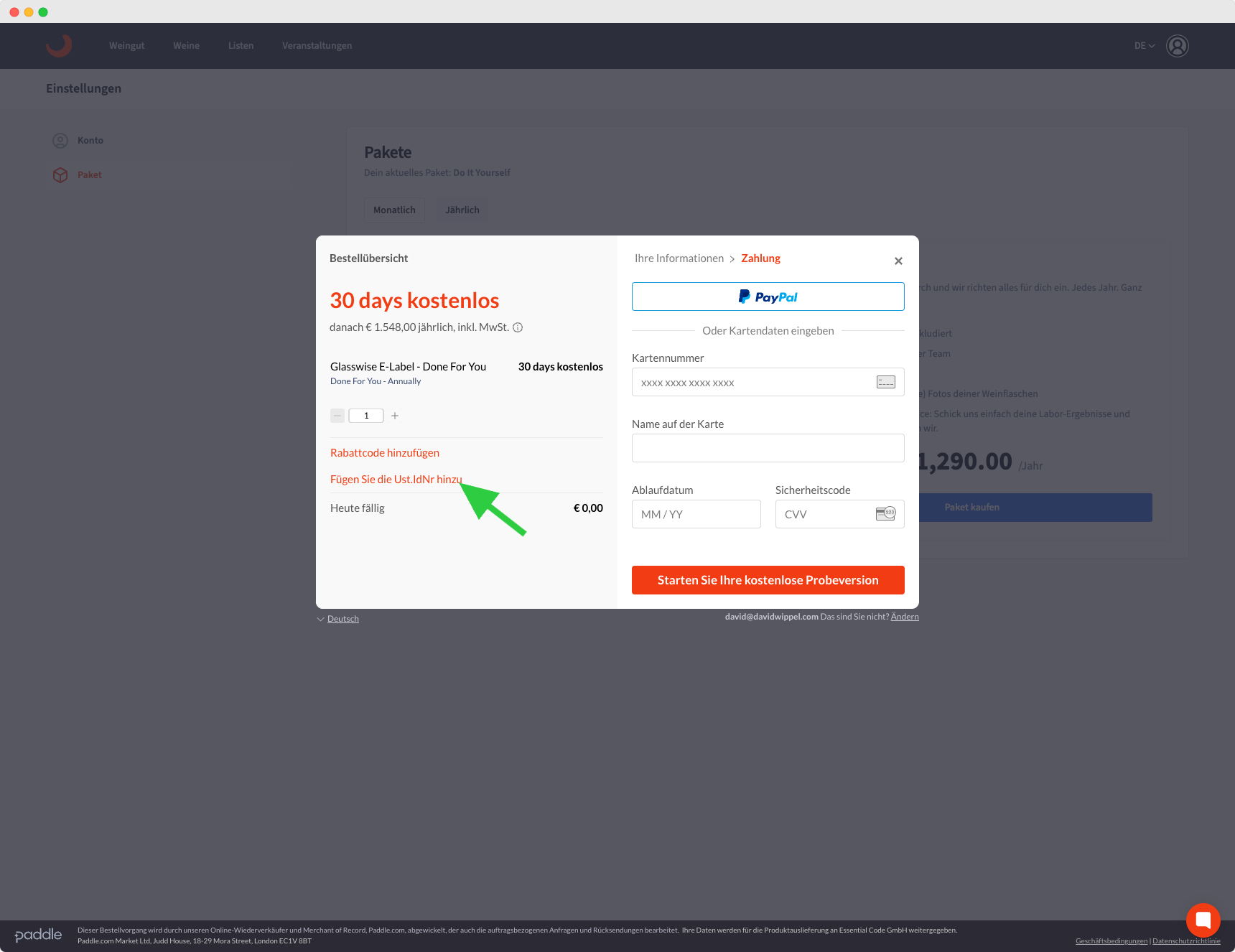Click the Konto person icon in sidebar
The image size is (1235, 952).
click(x=60, y=141)
